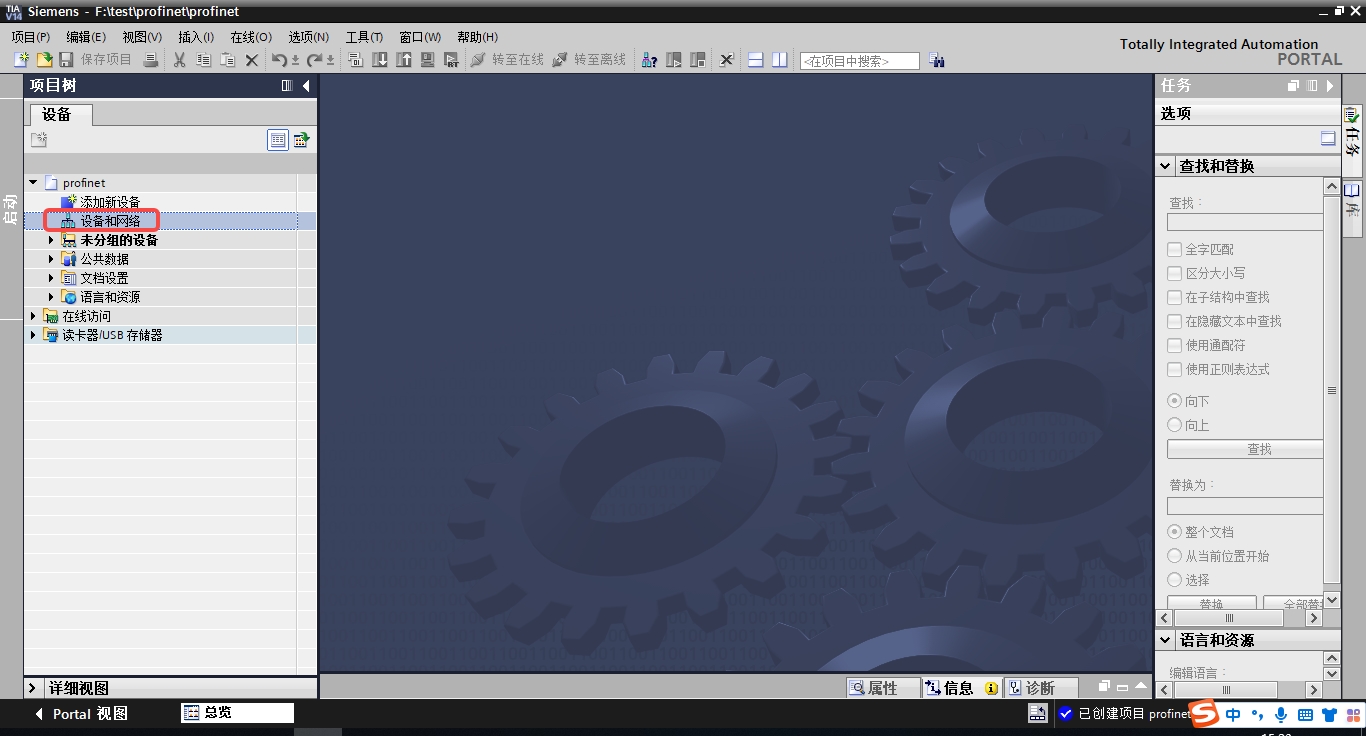Click the 转至离线 button
The image size is (1366, 736).
589,60
